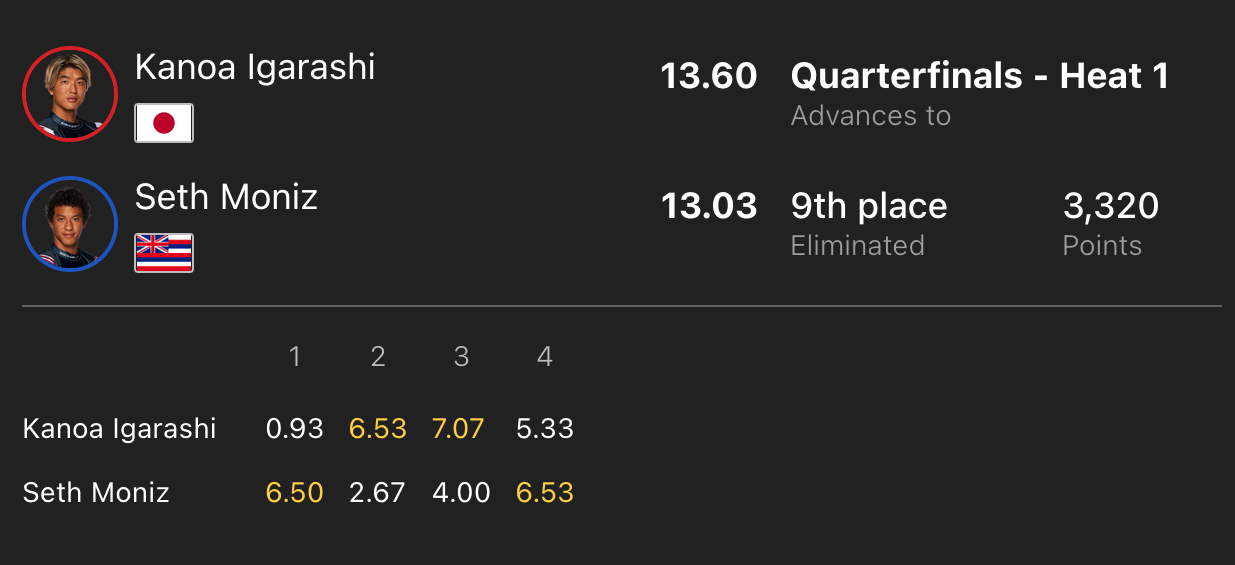
Task: Click Moniz's highlighted 6.50 wave score
Action: click(x=295, y=492)
